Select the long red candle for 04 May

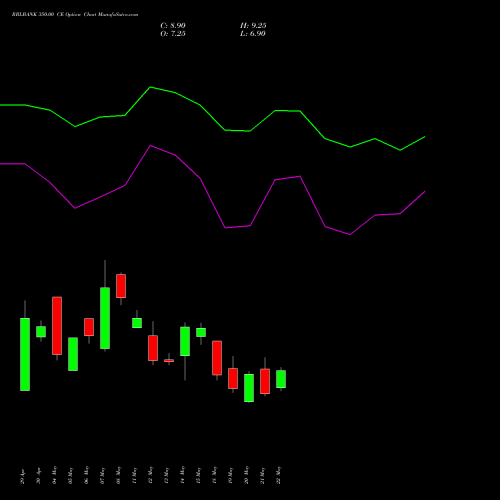[x=57, y=326]
